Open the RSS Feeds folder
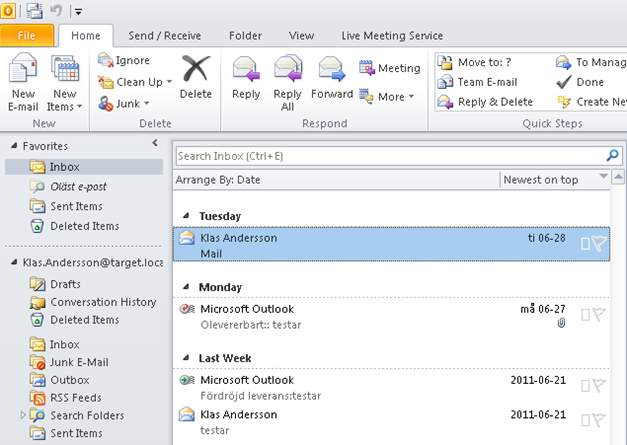This screenshot has height=445, width=627. (66, 398)
